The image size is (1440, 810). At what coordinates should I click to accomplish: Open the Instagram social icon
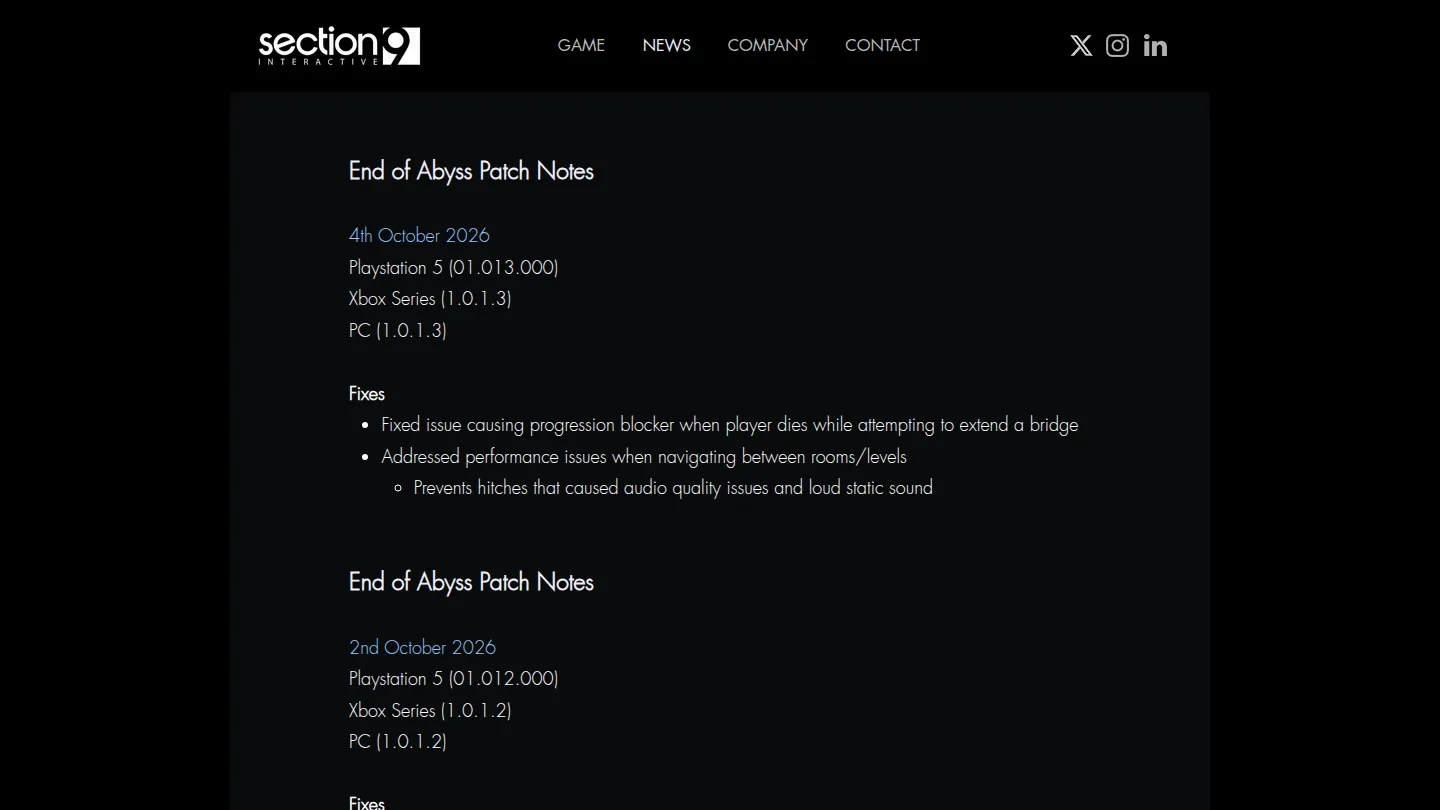1118,46
